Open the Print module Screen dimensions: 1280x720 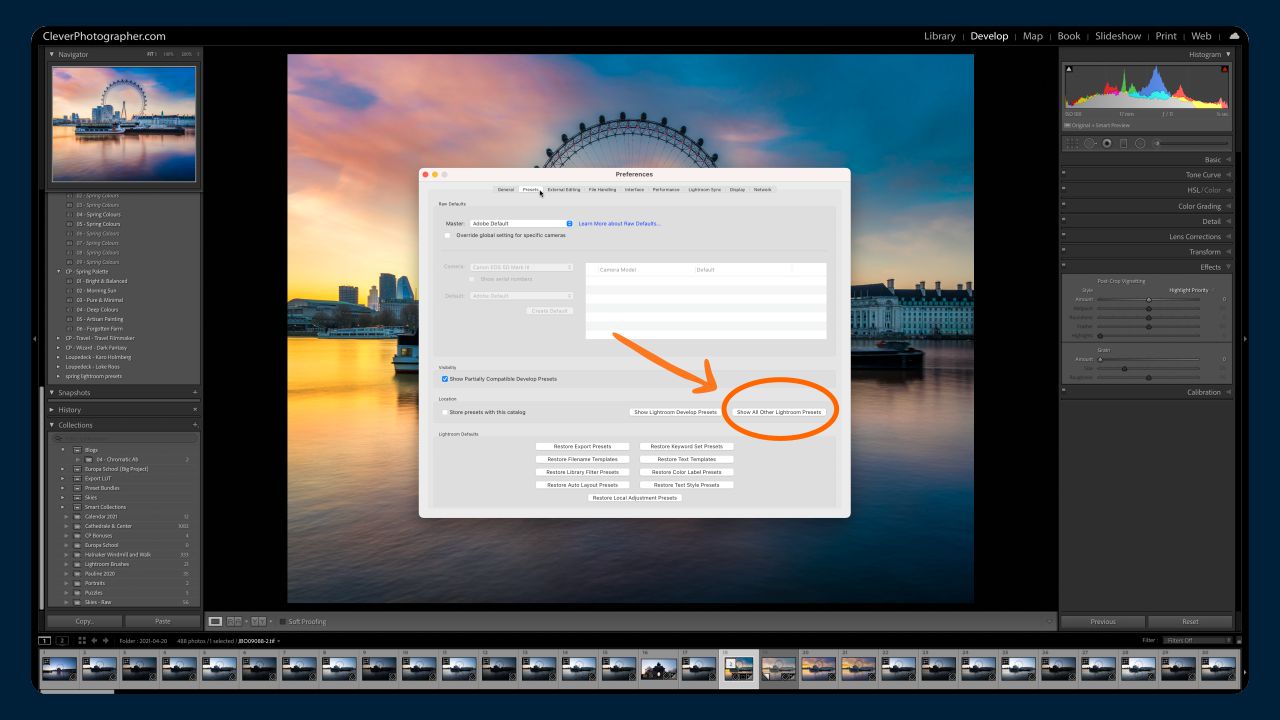click(x=1166, y=36)
